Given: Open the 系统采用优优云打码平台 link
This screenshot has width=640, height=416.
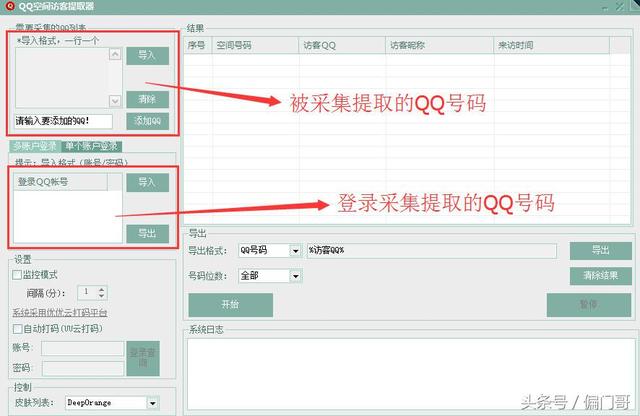Looking at the screenshot, I should click(x=60, y=313).
